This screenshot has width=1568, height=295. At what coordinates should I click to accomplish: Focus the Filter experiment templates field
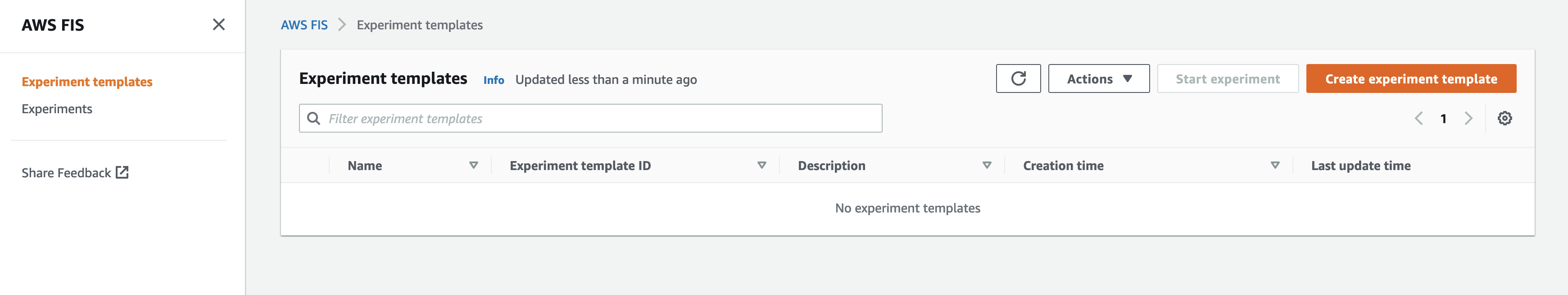pos(590,118)
